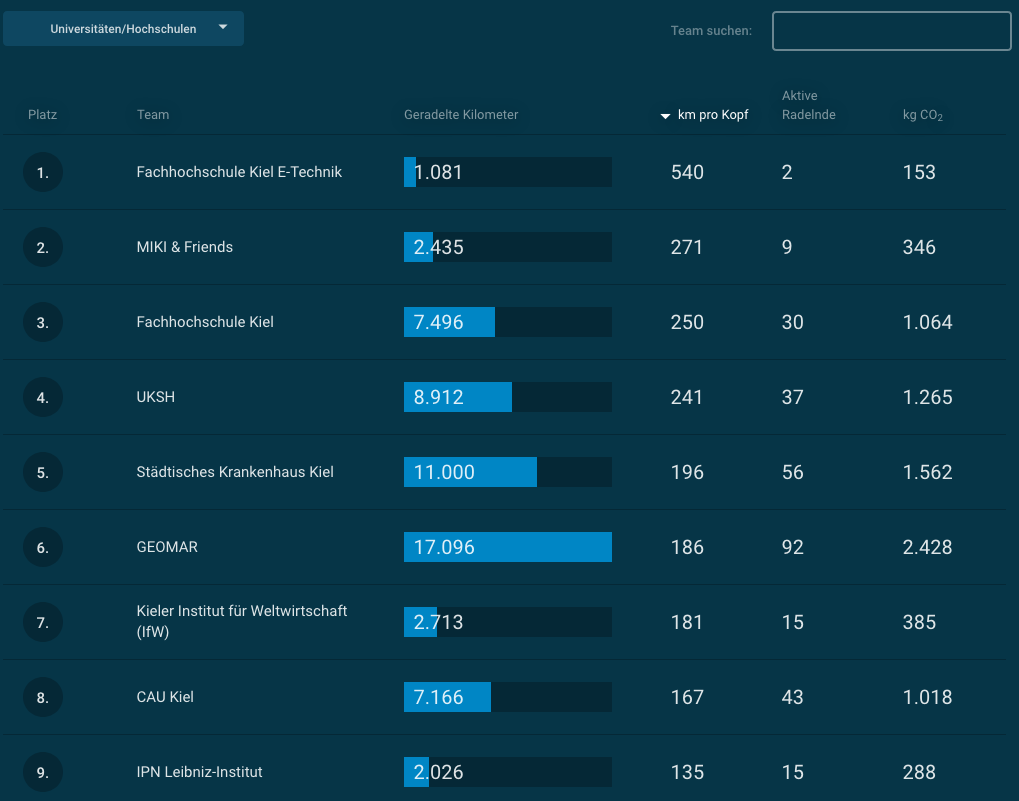Sort by Team column header

[x=153, y=115]
